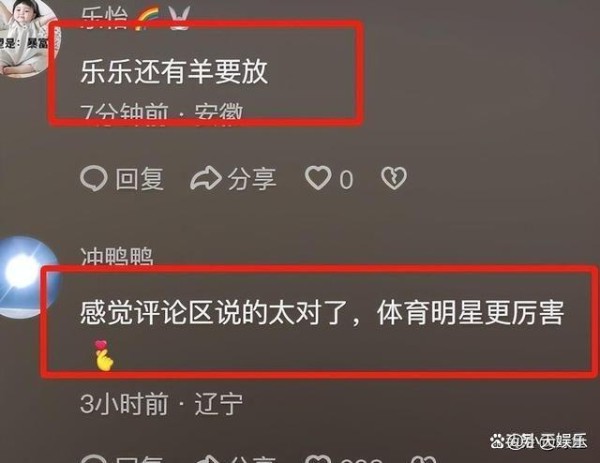Tap the share arrow under 冲鸭鸭's comment
600x463 pixels.
pos(208,459)
